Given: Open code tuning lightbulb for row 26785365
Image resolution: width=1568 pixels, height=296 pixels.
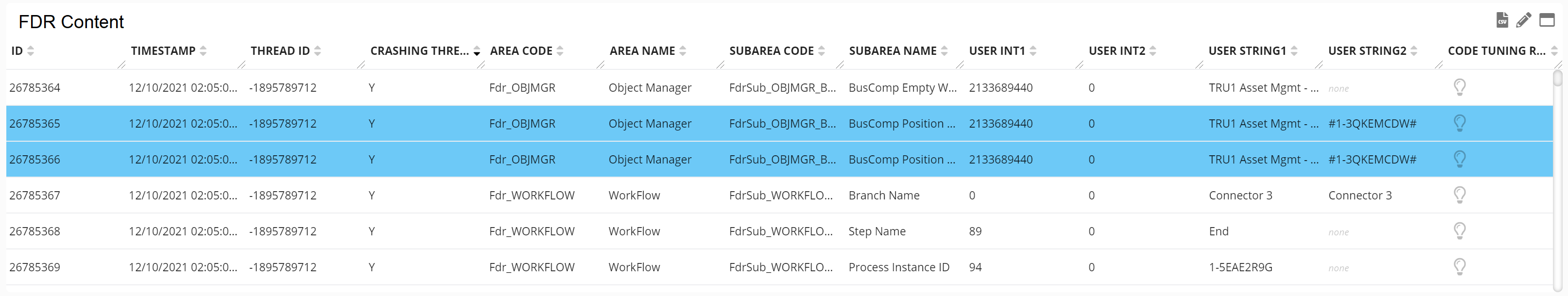Looking at the screenshot, I should coord(1459,123).
